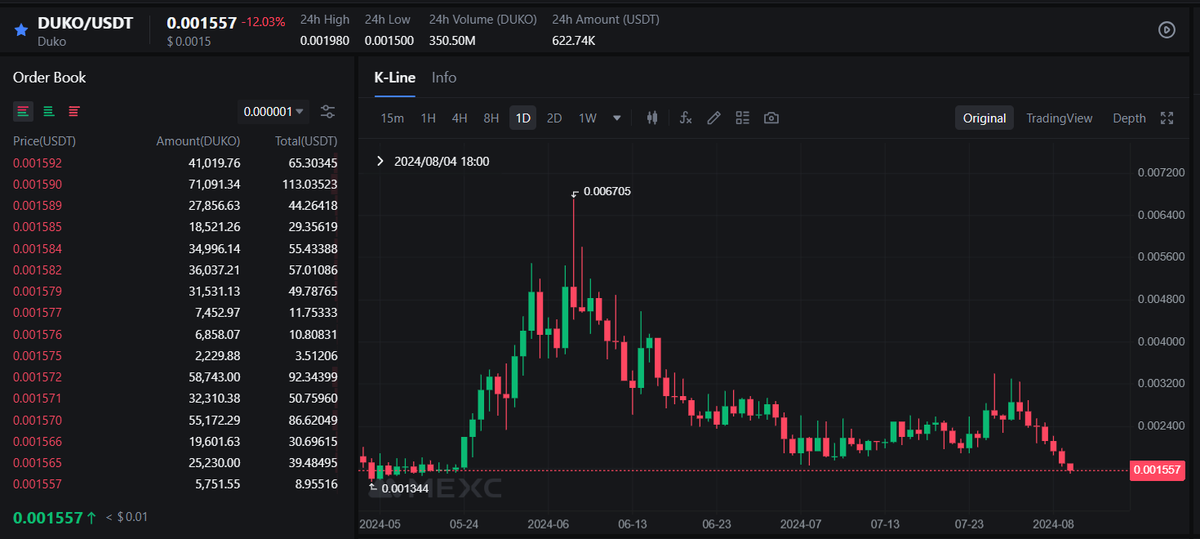The width and height of the screenshot is (1200, 539).
Task: Select the 2D chart interval
Action: tap(554, 118)
